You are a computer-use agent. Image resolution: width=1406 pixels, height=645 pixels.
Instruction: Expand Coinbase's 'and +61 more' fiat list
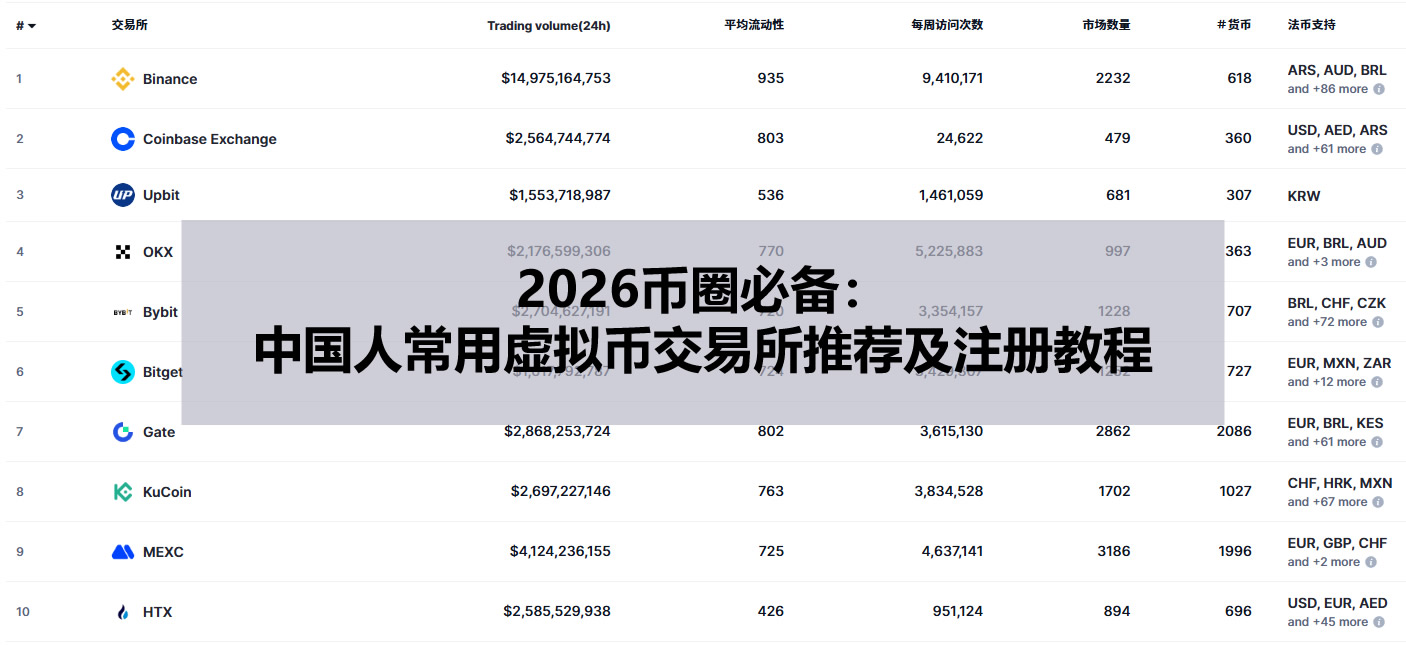pyautogui.click(x=1326, y=149)
